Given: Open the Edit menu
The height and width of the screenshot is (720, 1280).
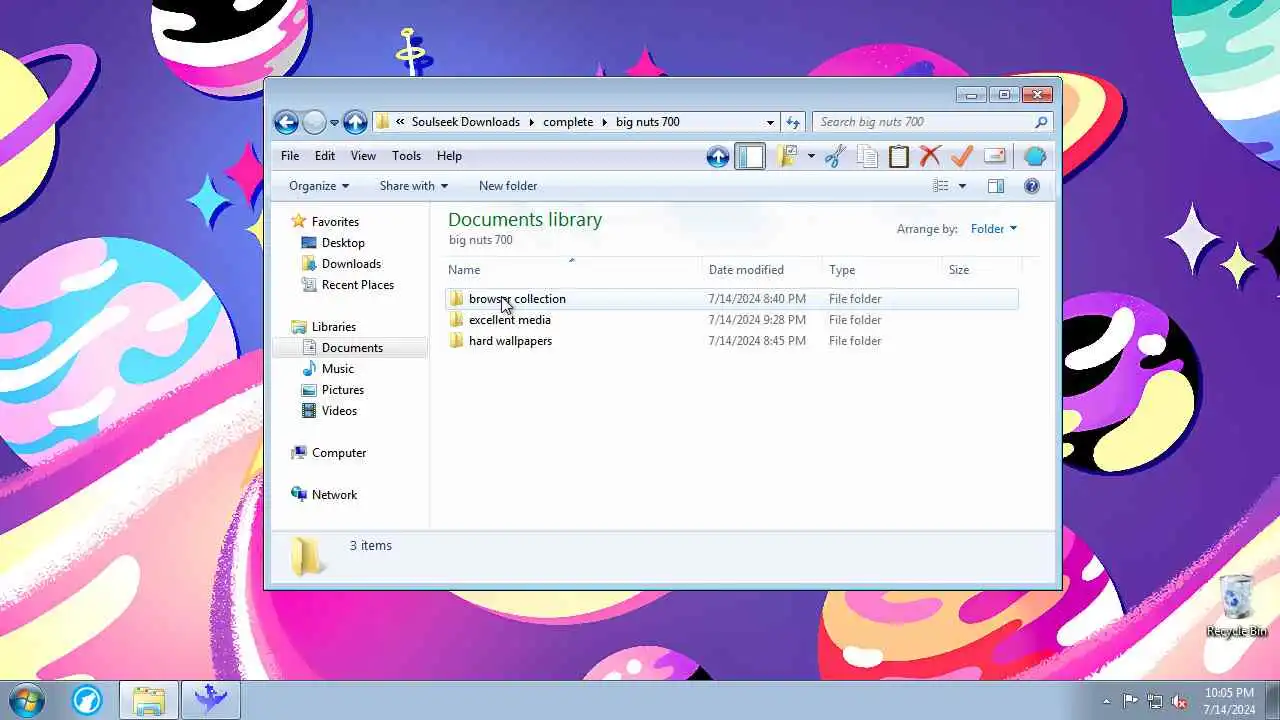Looking at the screenshot, I should 325,156.
